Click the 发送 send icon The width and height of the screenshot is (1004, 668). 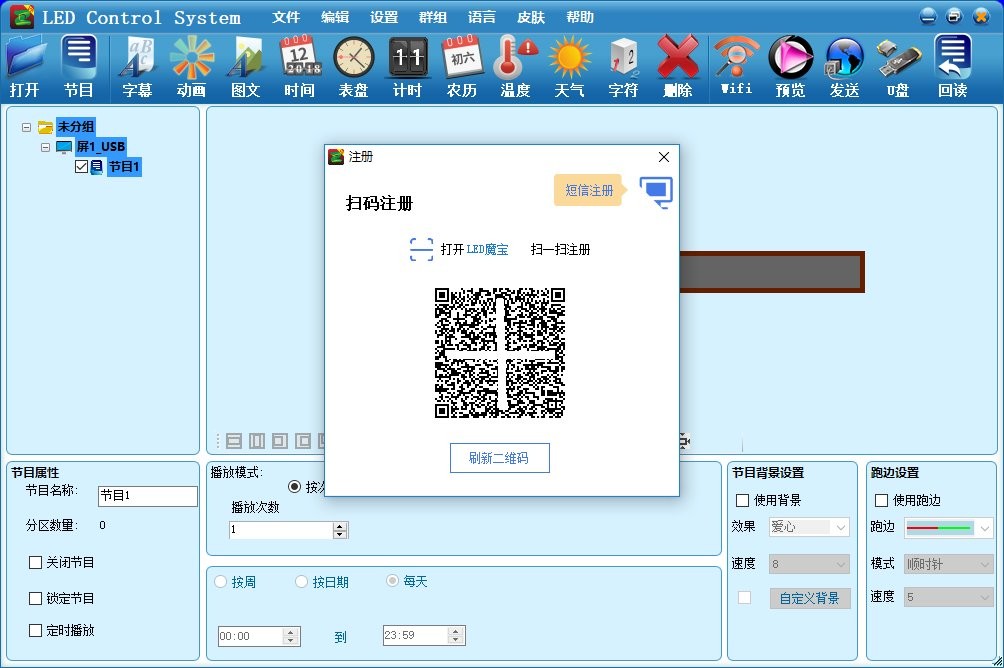tap(844, 65)
